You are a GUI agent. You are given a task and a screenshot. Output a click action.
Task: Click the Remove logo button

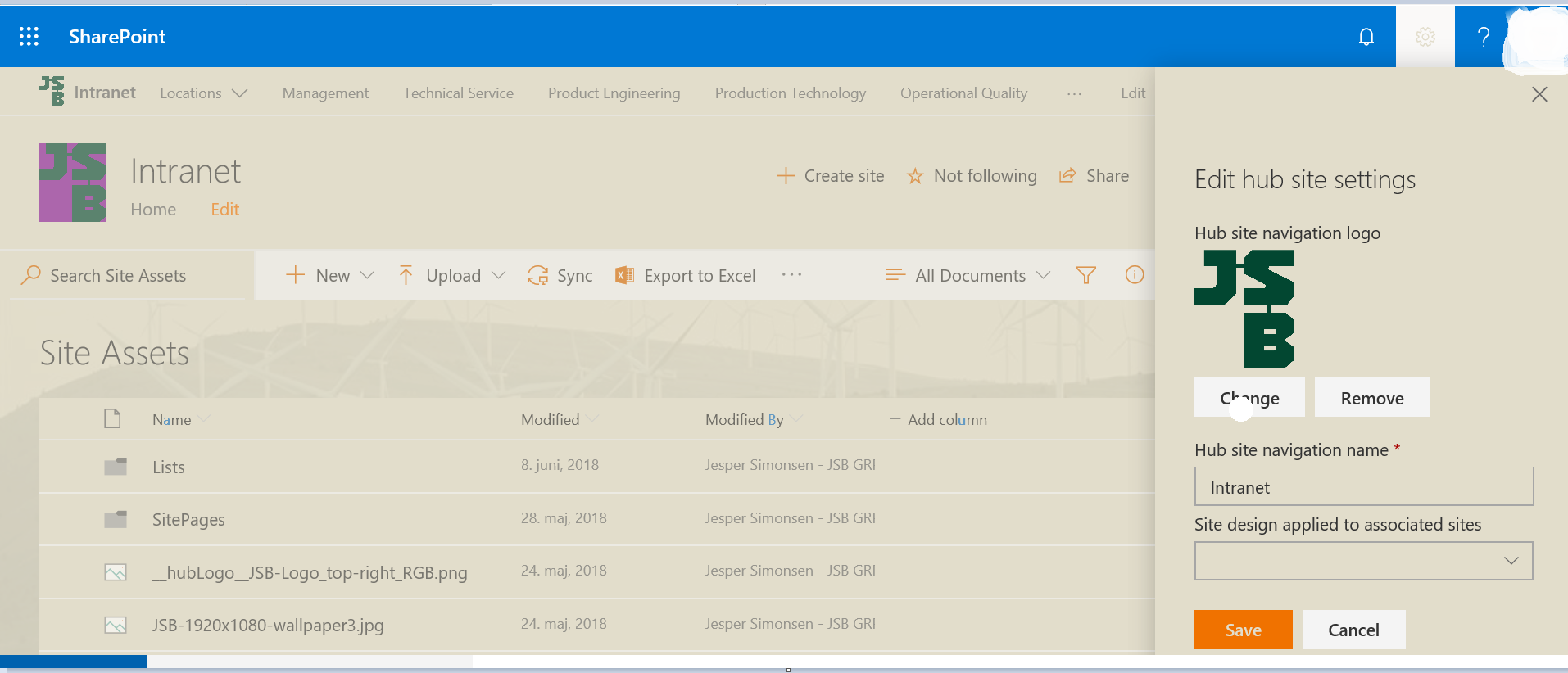point(1372,397)
